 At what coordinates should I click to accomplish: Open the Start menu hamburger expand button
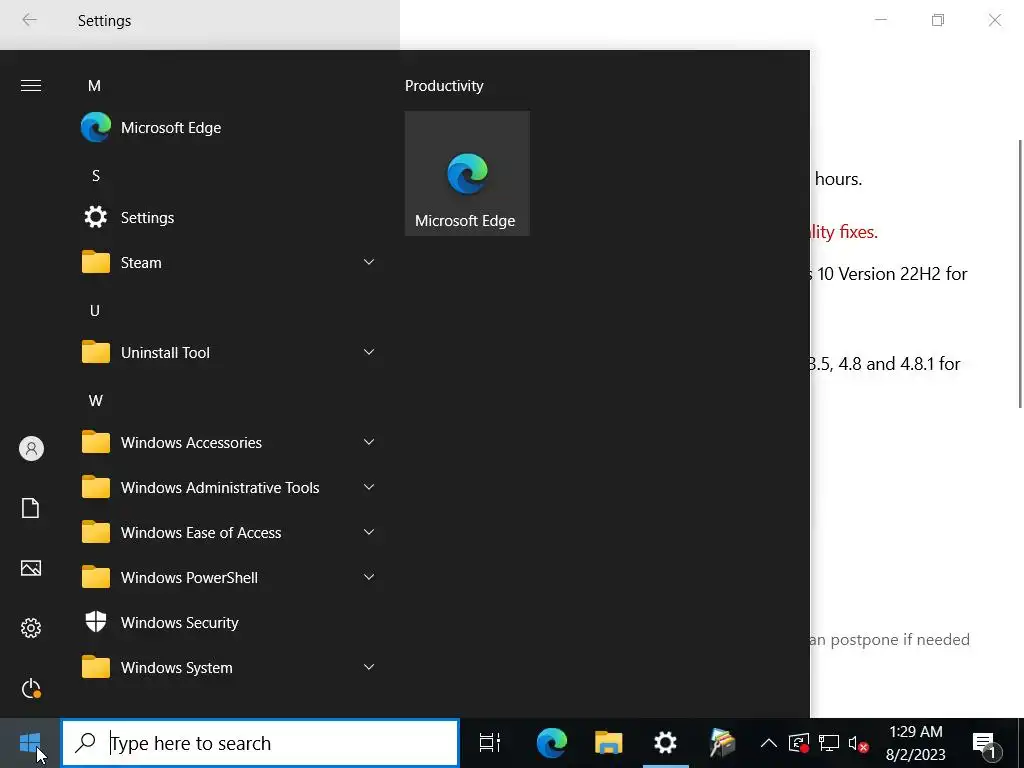(31, 86)
